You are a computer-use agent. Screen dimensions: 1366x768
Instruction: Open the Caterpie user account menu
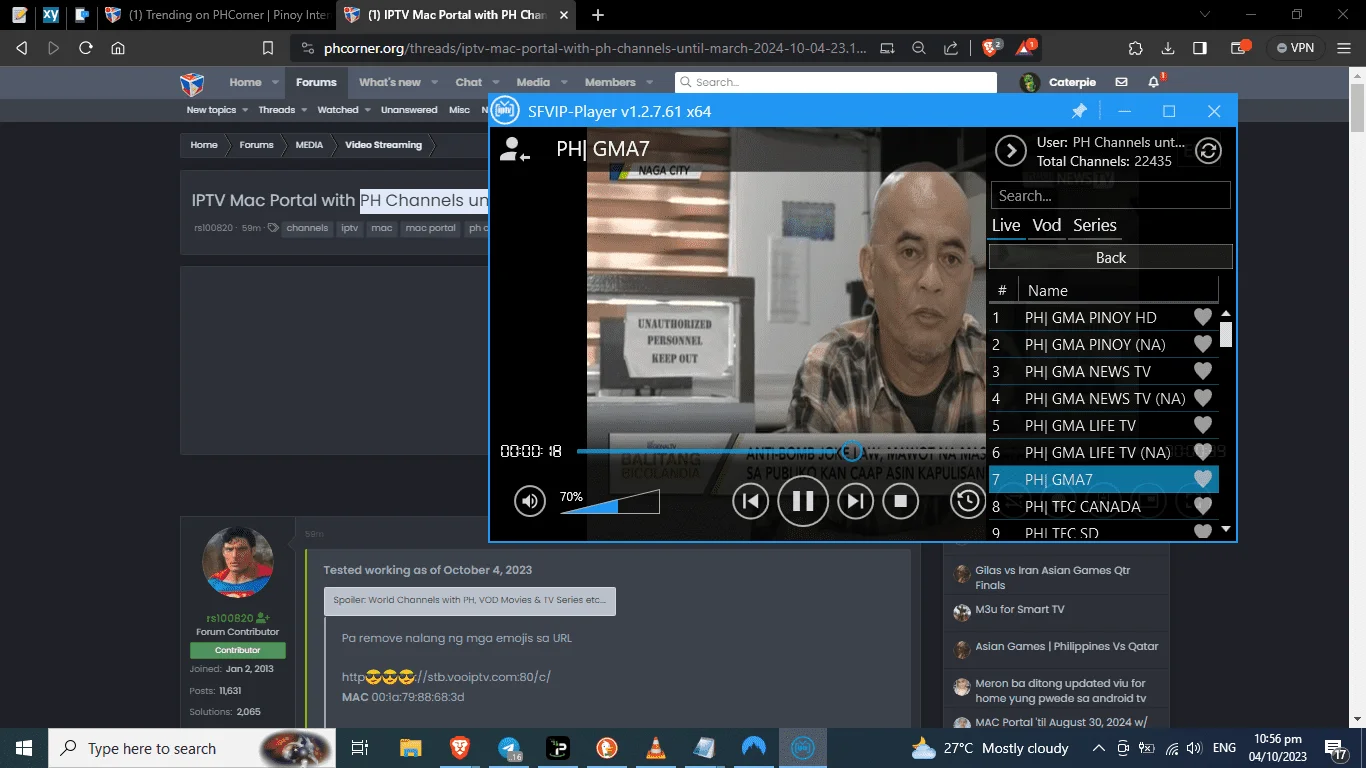[1058, 82]
